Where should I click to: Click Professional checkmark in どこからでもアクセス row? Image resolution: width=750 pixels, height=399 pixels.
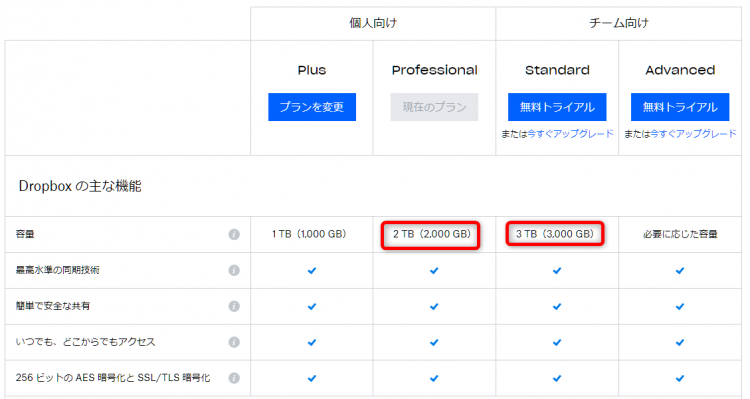(x=434, y=343)
